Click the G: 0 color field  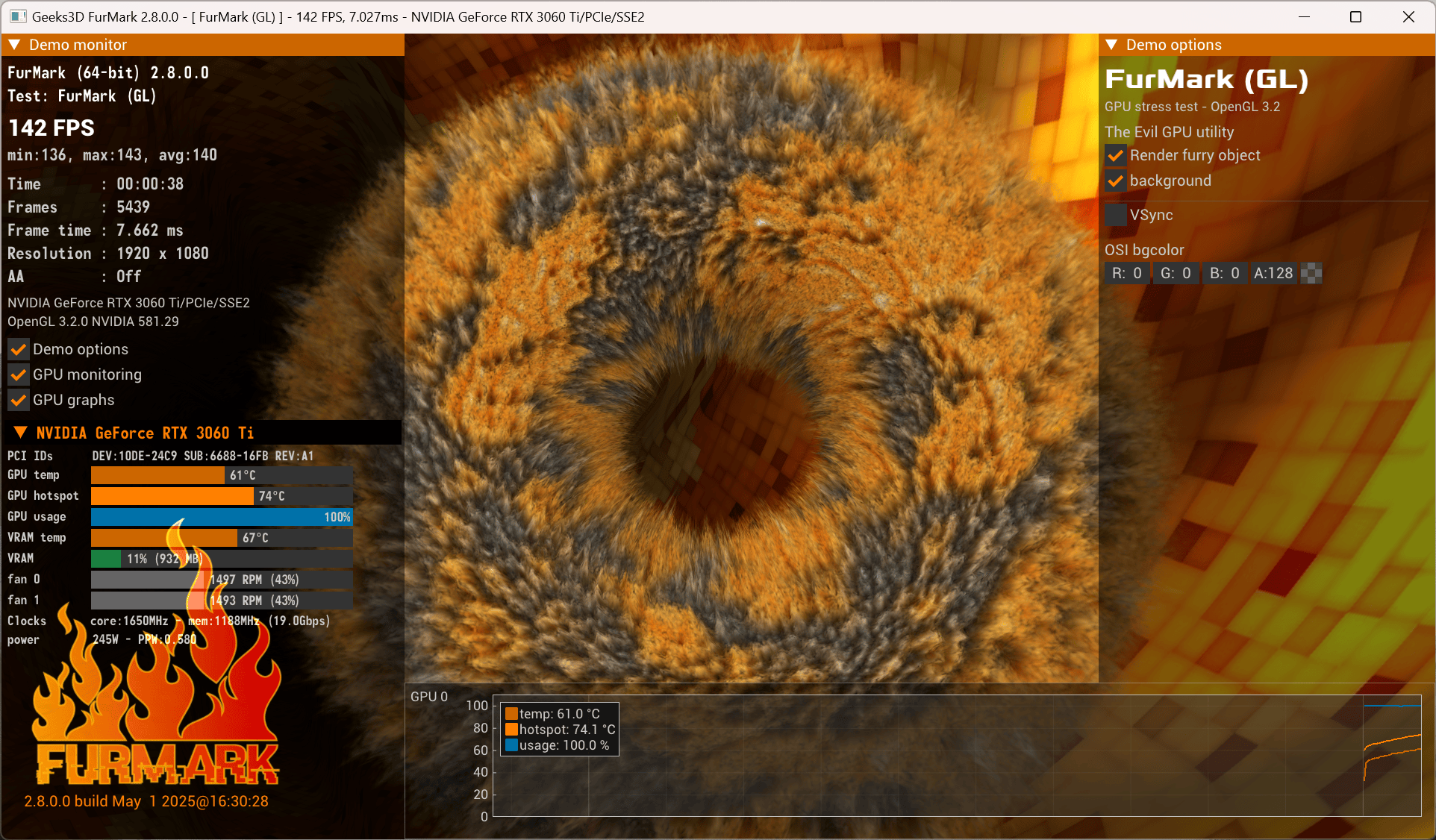[1176, 273]
